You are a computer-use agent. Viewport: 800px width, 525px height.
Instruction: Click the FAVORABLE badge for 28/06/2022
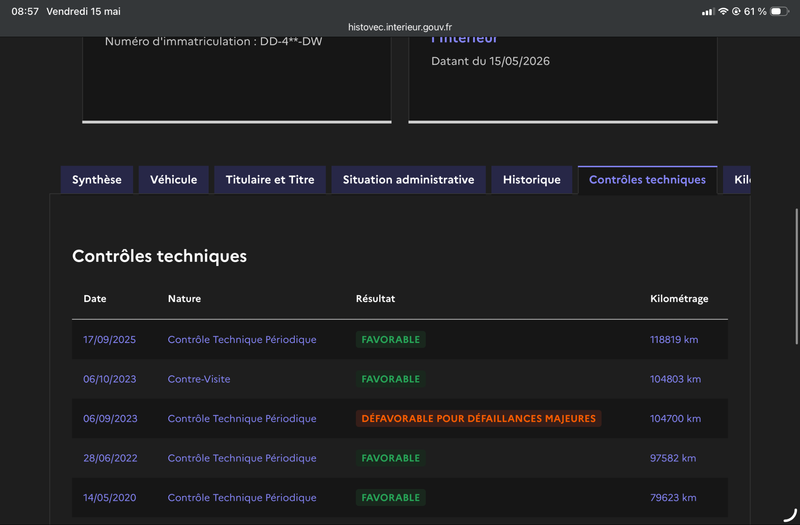pos(391,458)
